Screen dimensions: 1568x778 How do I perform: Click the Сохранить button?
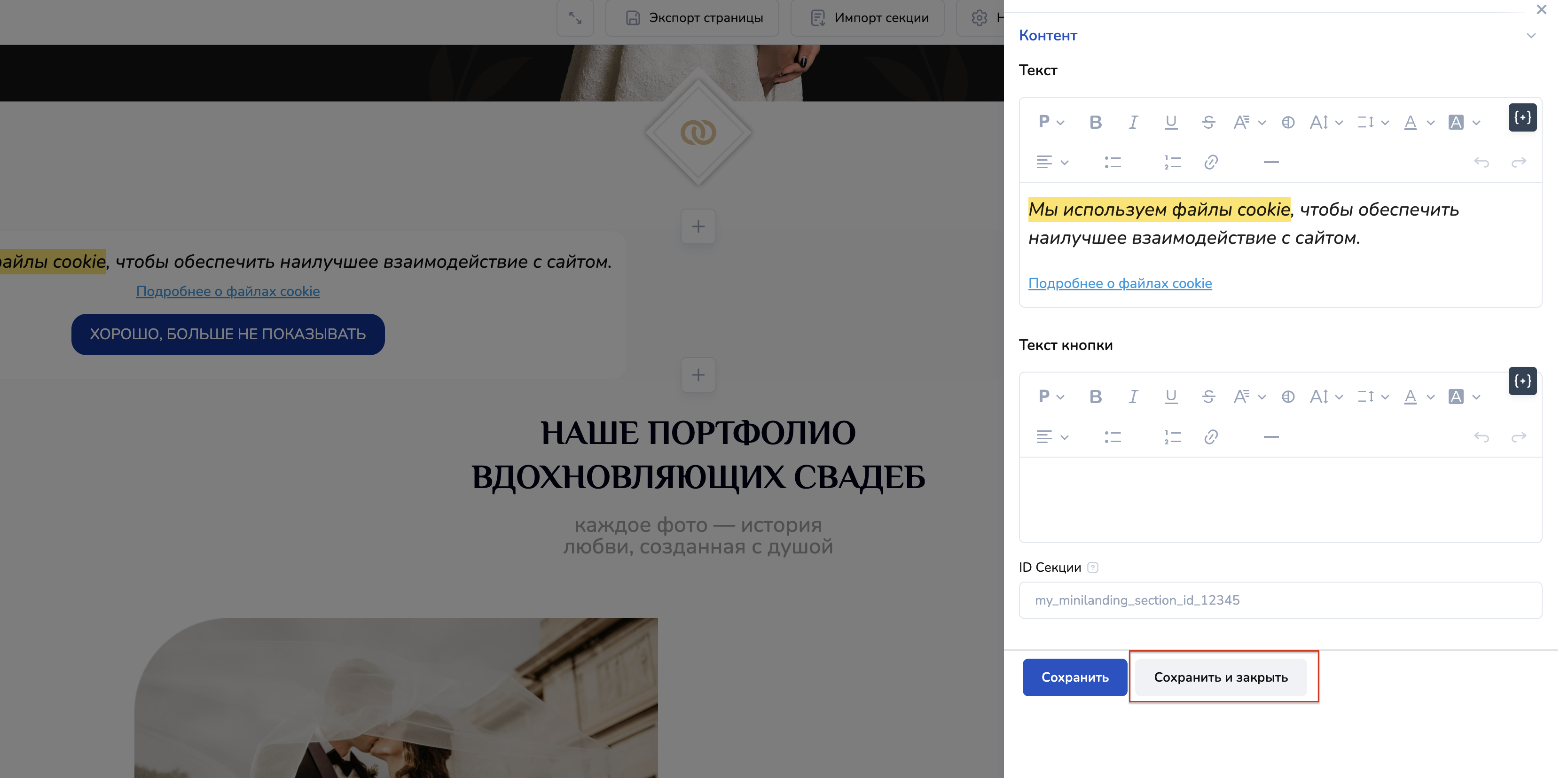point(1074,677)
